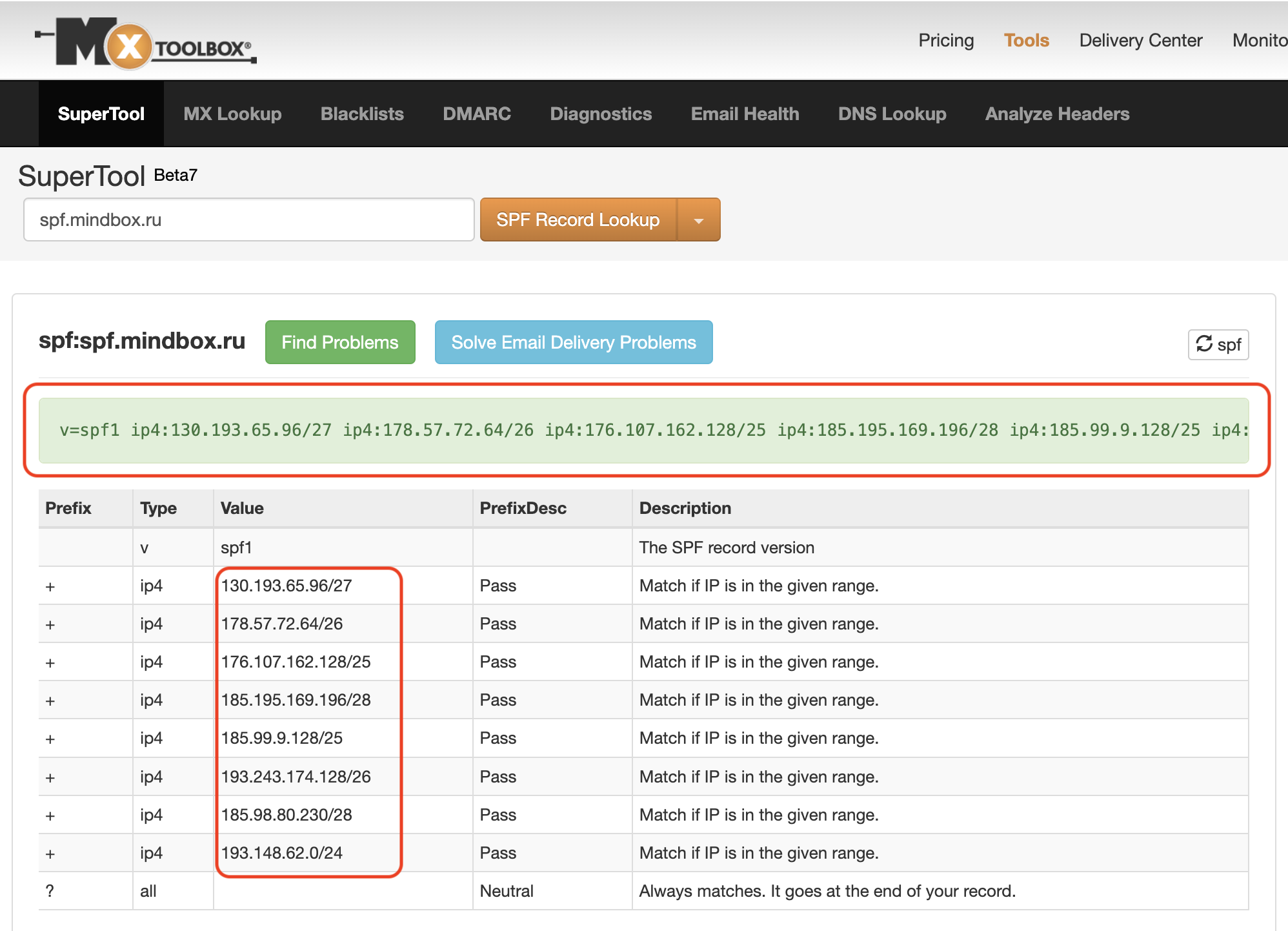The image size is (1288, 931).
Task: Select the value 178.57.72.64/26
Action: coord(282,624)
